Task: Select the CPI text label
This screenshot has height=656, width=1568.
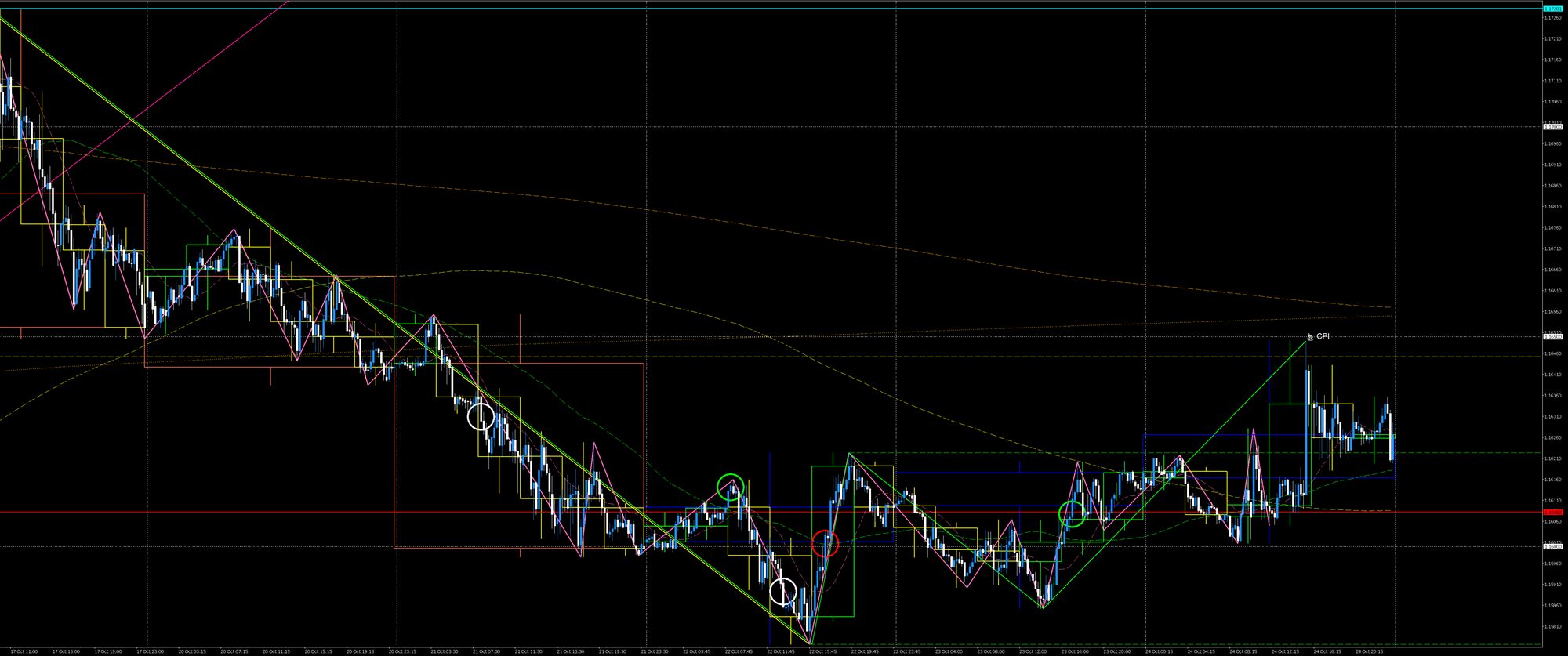Action: [1323, 336]
